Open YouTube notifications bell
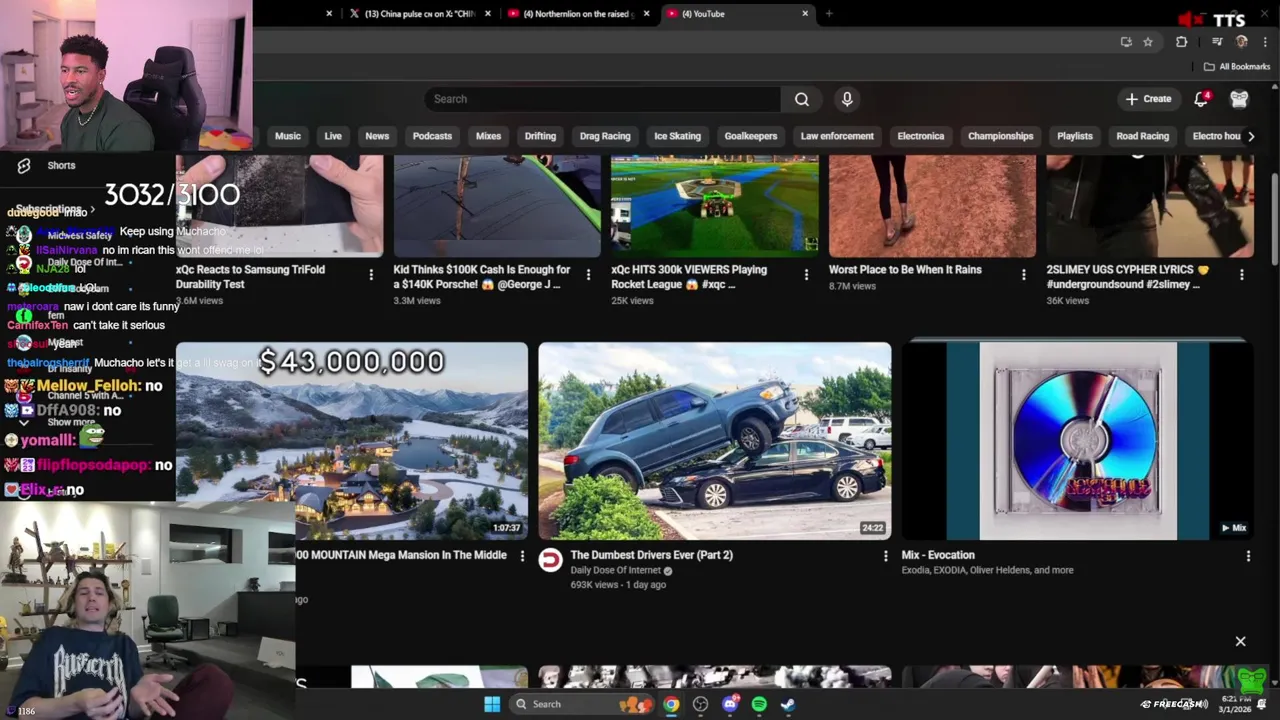Screen dimensions: 1280x720 [1202, 99]
